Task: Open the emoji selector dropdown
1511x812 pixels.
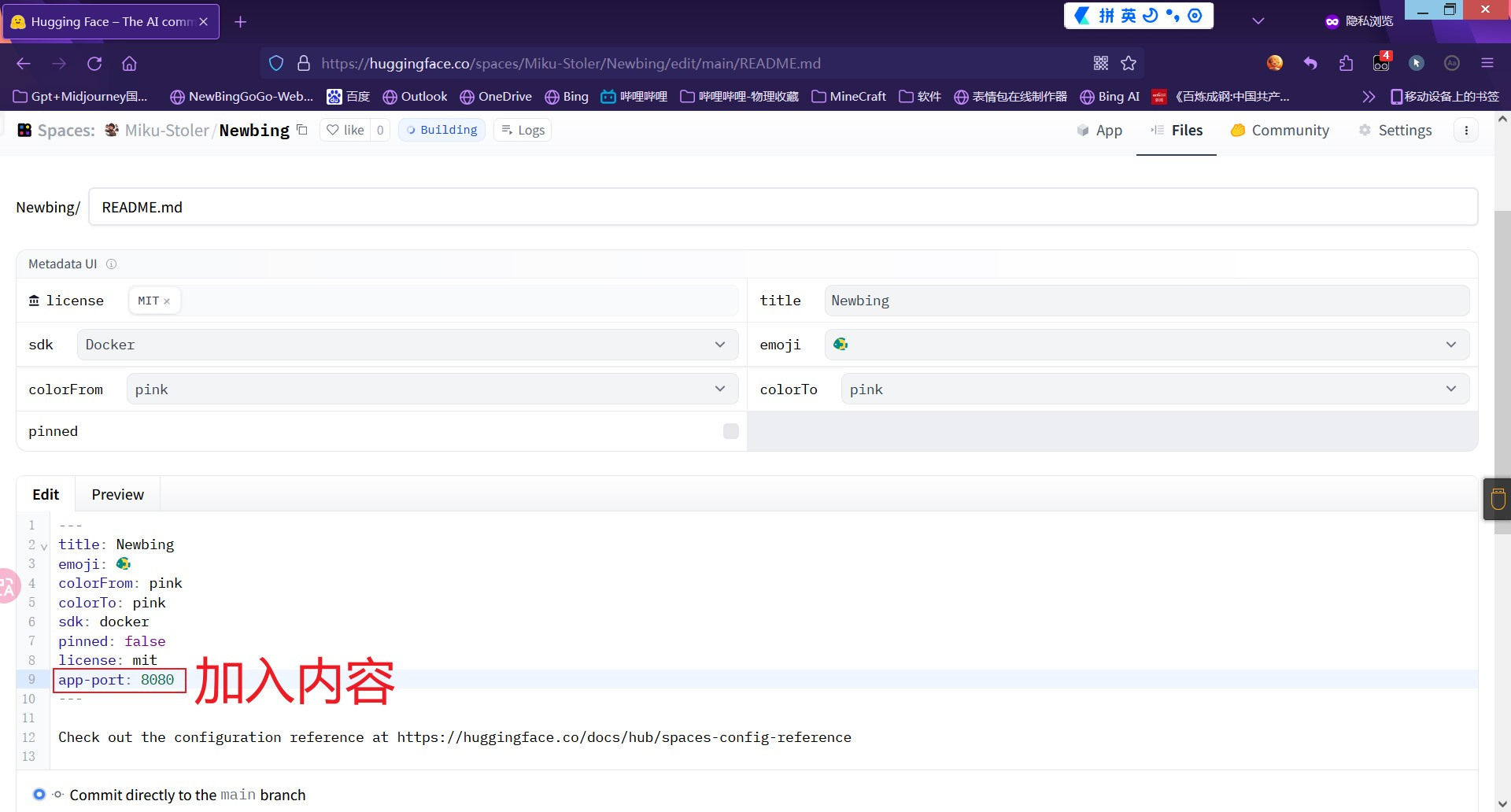Action: 1147,345
